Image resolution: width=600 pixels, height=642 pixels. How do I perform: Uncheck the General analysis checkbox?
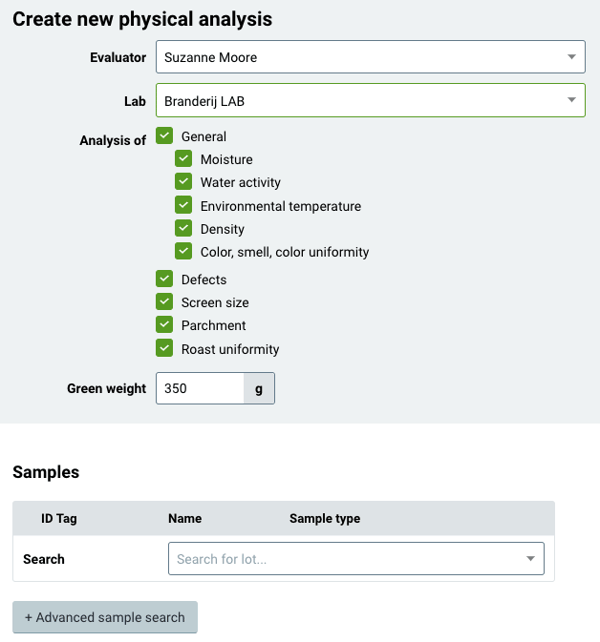164,136
